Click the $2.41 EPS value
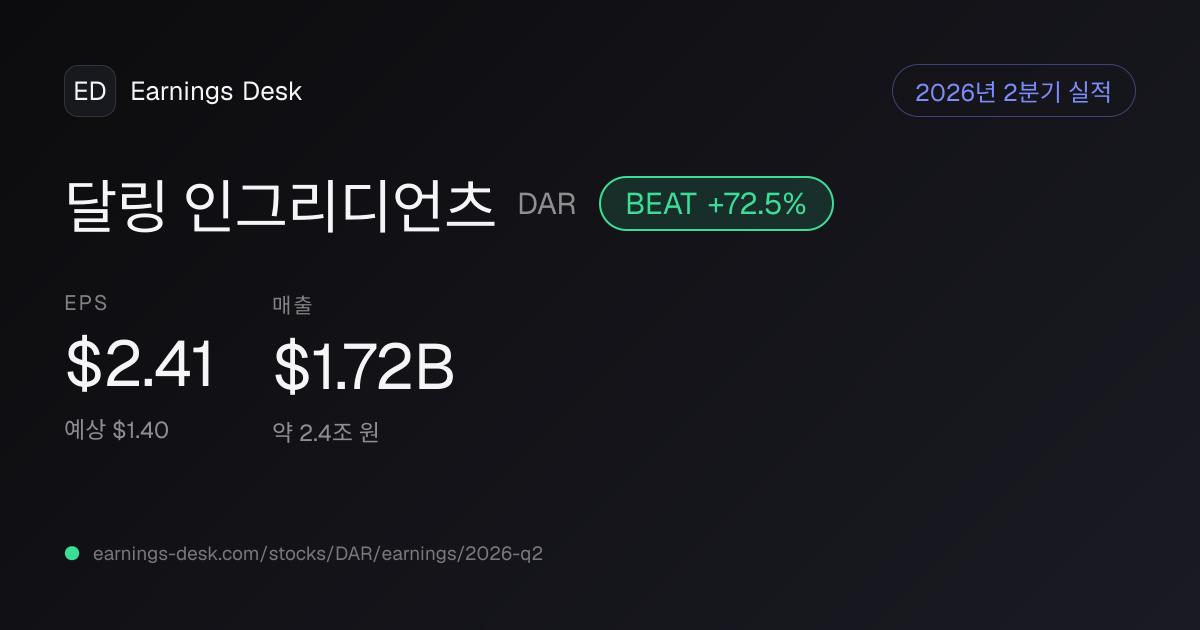 tap(140, 365)
